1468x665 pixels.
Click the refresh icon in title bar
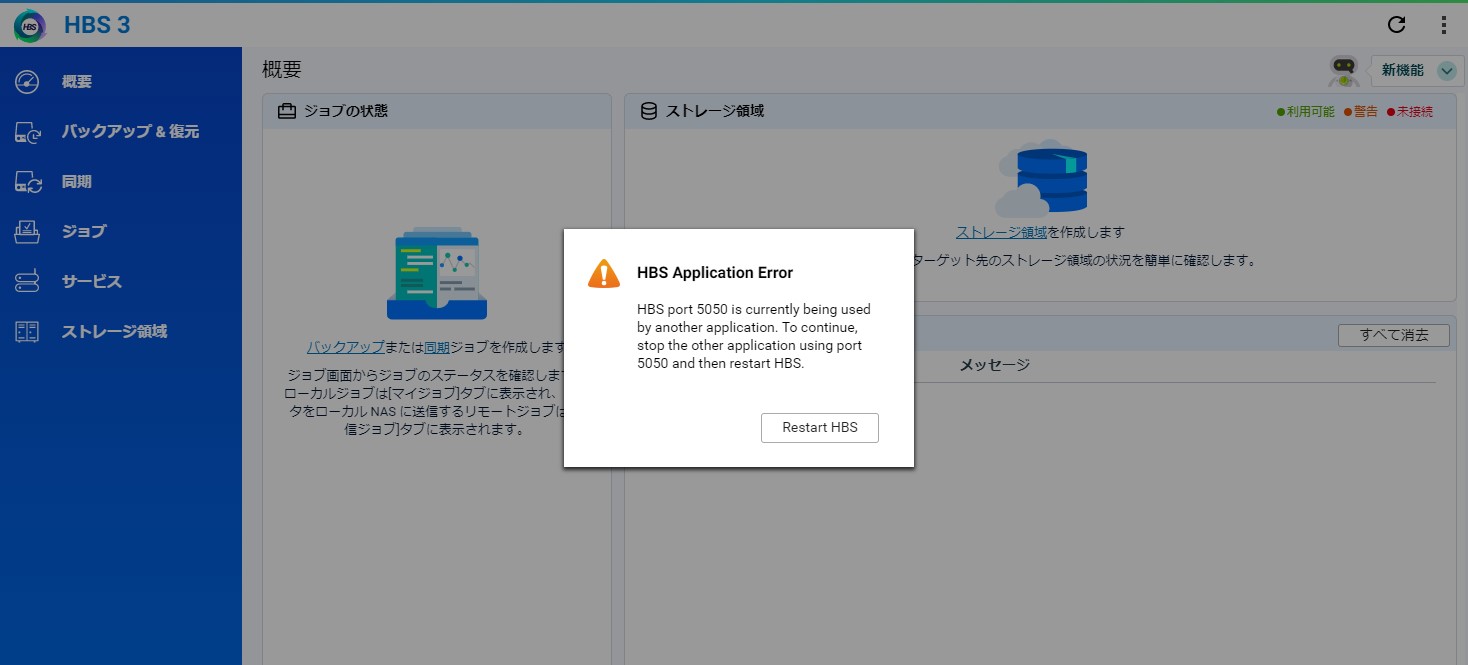(x=1397, y=25)
